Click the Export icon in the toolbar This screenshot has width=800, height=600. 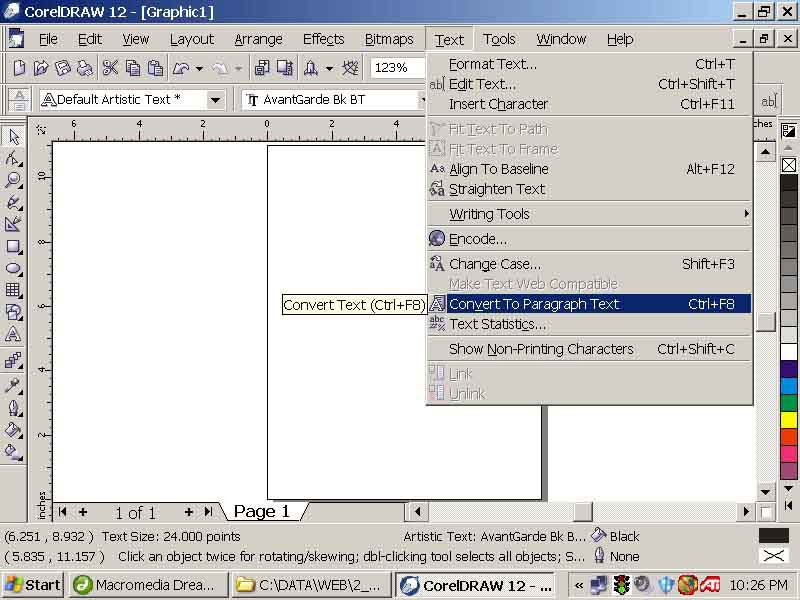285,68
